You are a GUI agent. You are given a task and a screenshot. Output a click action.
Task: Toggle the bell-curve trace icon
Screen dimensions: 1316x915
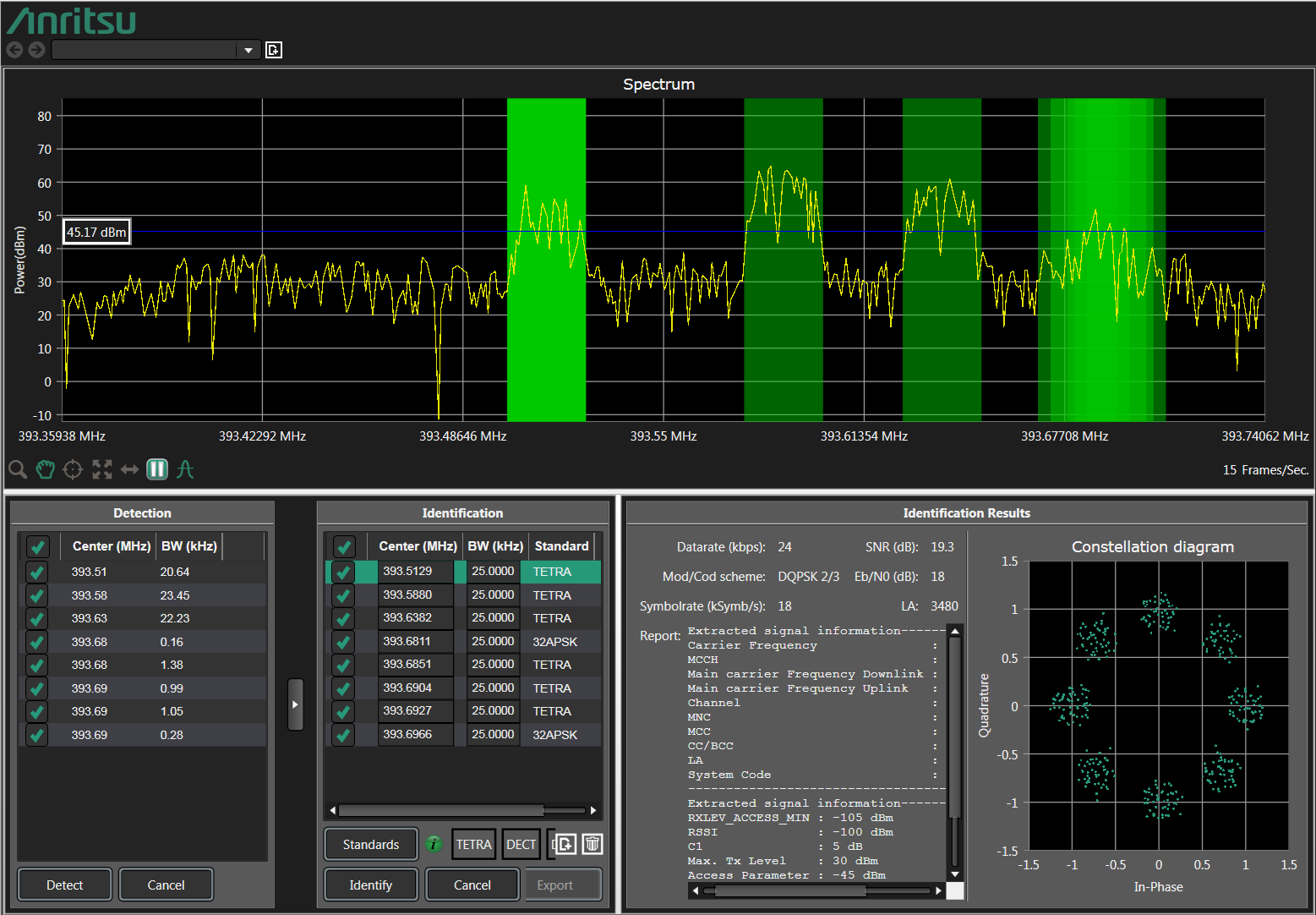coord(185,469)
